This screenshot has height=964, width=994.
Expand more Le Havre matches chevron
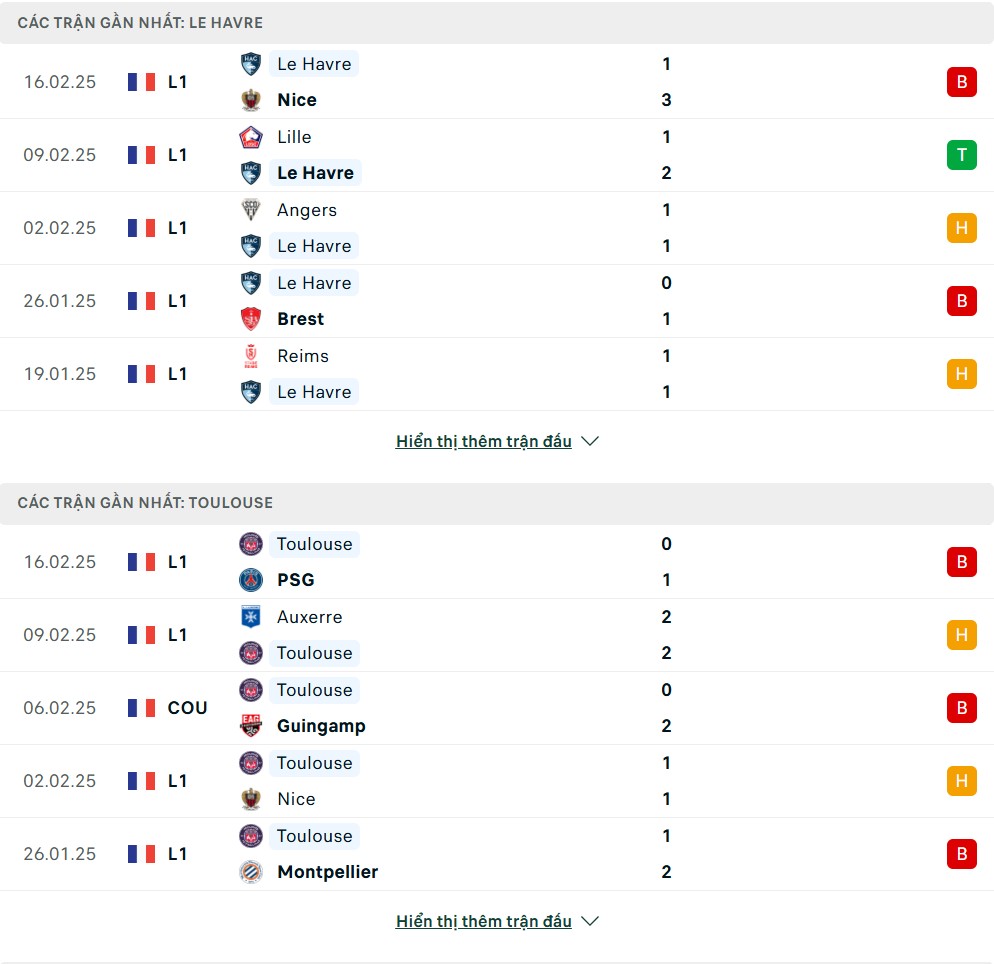click(x=590, y=441)
